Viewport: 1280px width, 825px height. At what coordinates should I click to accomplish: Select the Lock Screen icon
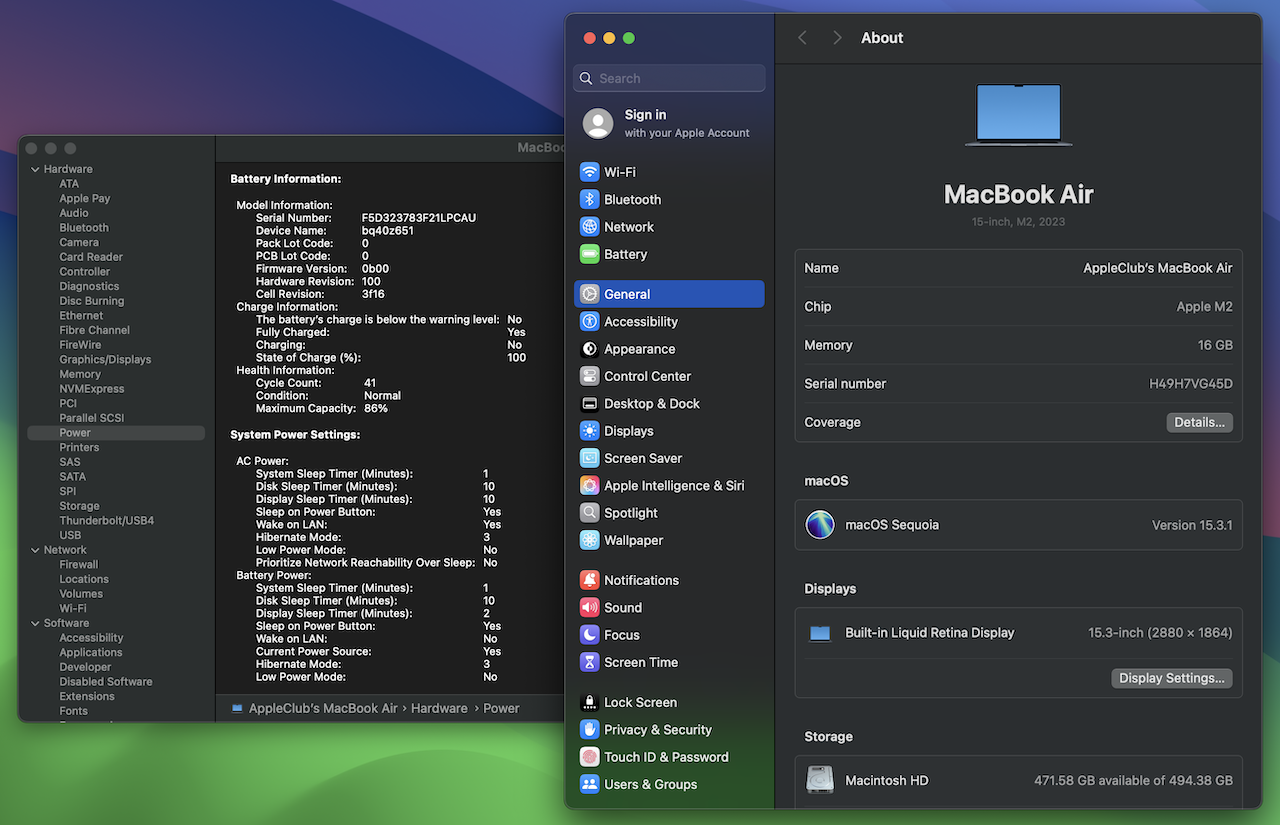(x=590, y=702)
